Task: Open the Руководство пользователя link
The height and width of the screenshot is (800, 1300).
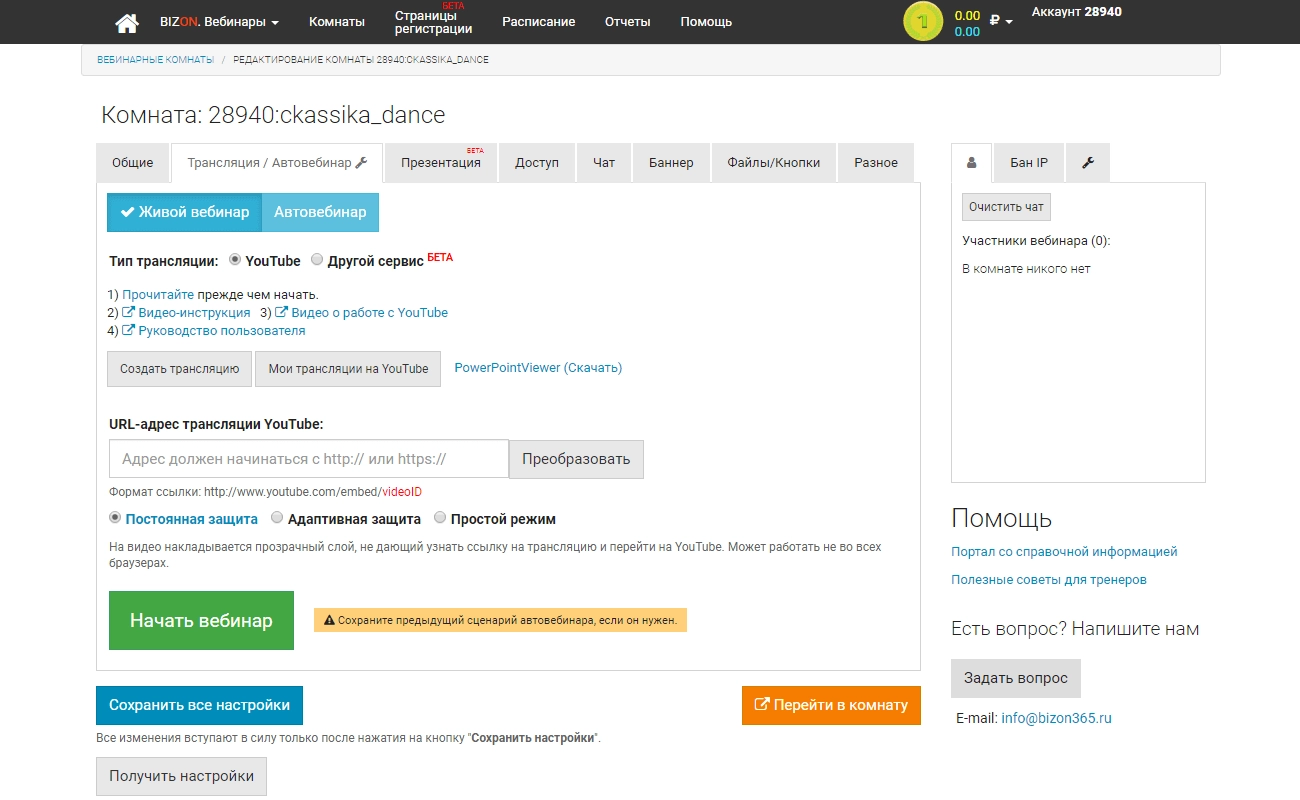Action: click(214, 331)
